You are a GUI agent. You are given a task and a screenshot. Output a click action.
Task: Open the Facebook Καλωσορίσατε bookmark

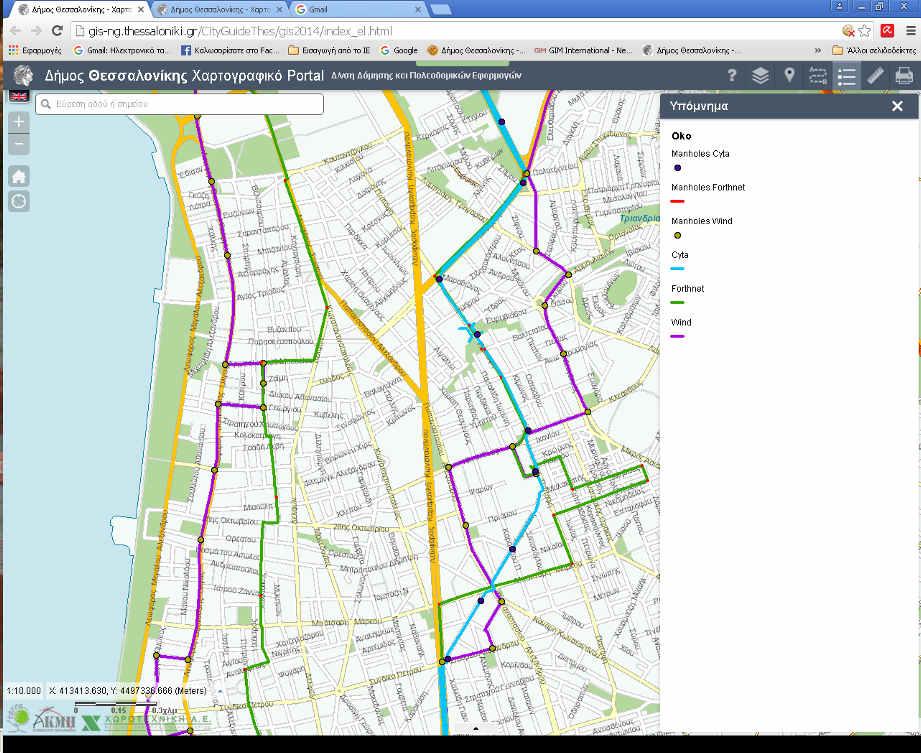click(x=230, y=51)
